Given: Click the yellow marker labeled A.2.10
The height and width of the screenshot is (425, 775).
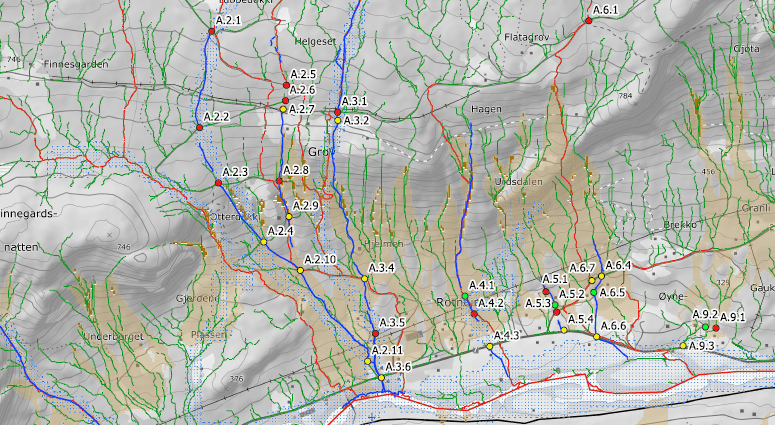Looking at the screenshot, I should pyautogui.click(x=300, y=271).
